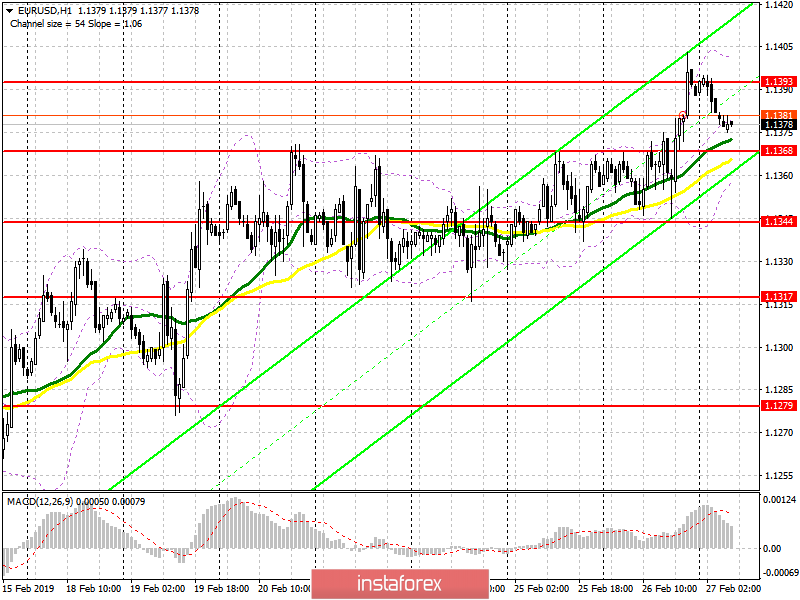Select the 1.1393 red price level label
This screenshot has width=800, height=600.
778,82
